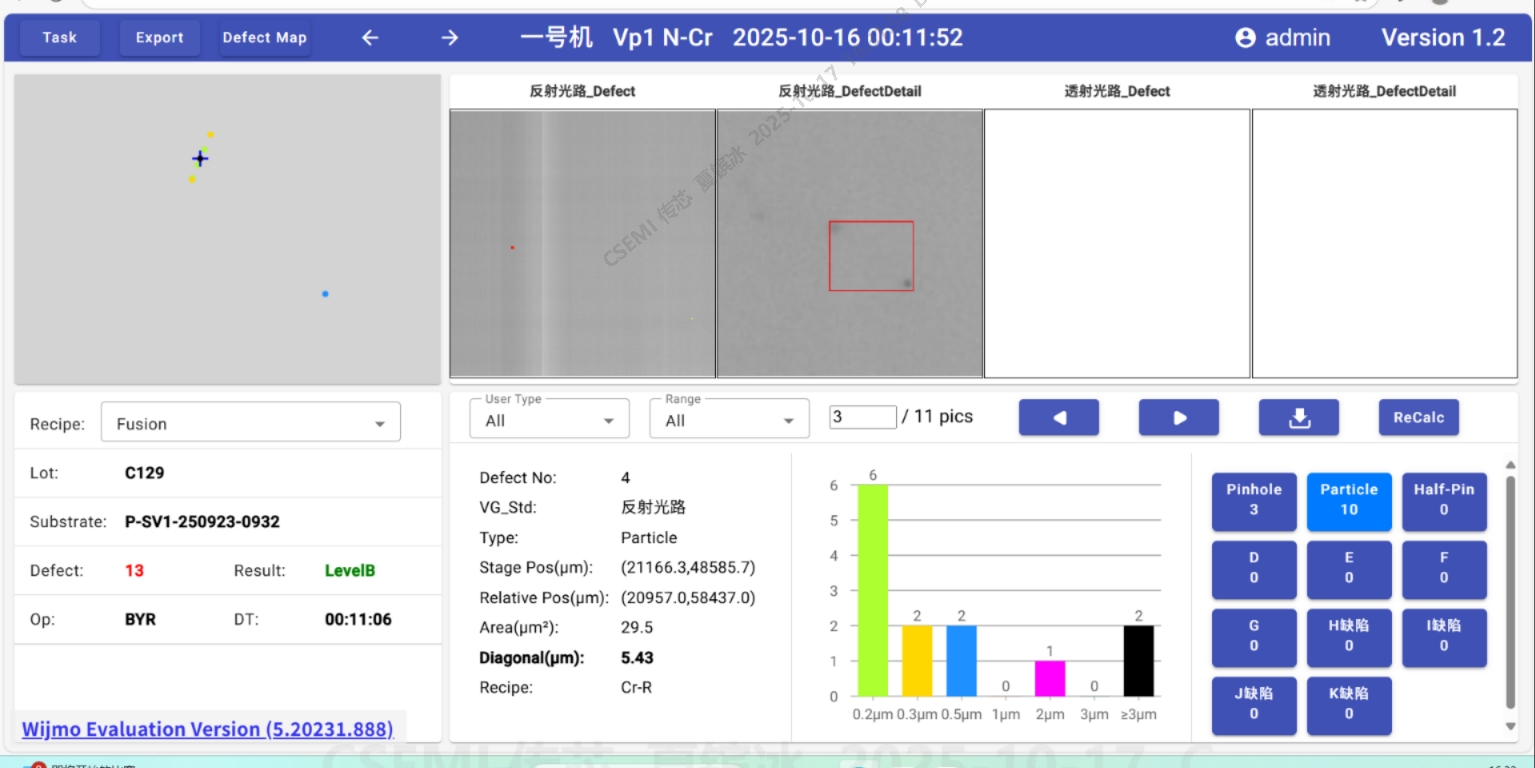Expand the Range filter dropdown
The width and height of the screenshot is (1535, 768).
(x=729, y=419)
